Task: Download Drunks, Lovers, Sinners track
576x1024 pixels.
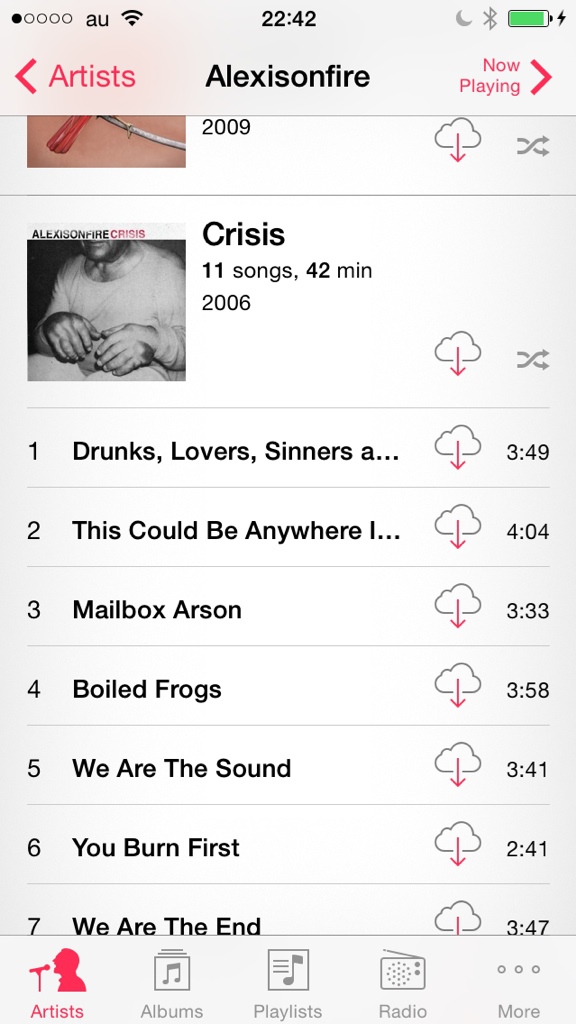Action: click(458, 446)
